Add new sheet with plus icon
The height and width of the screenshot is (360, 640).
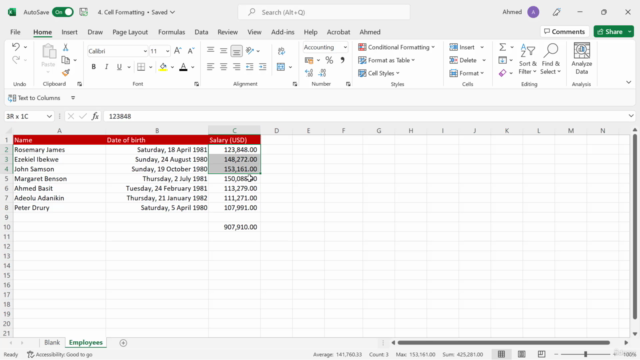click(x=123, y=343)
